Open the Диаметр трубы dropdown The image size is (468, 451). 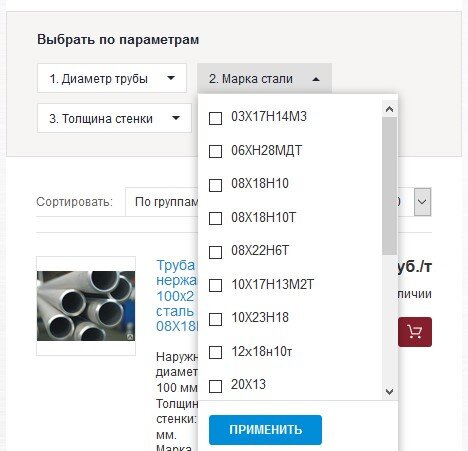tap(112, 78)
